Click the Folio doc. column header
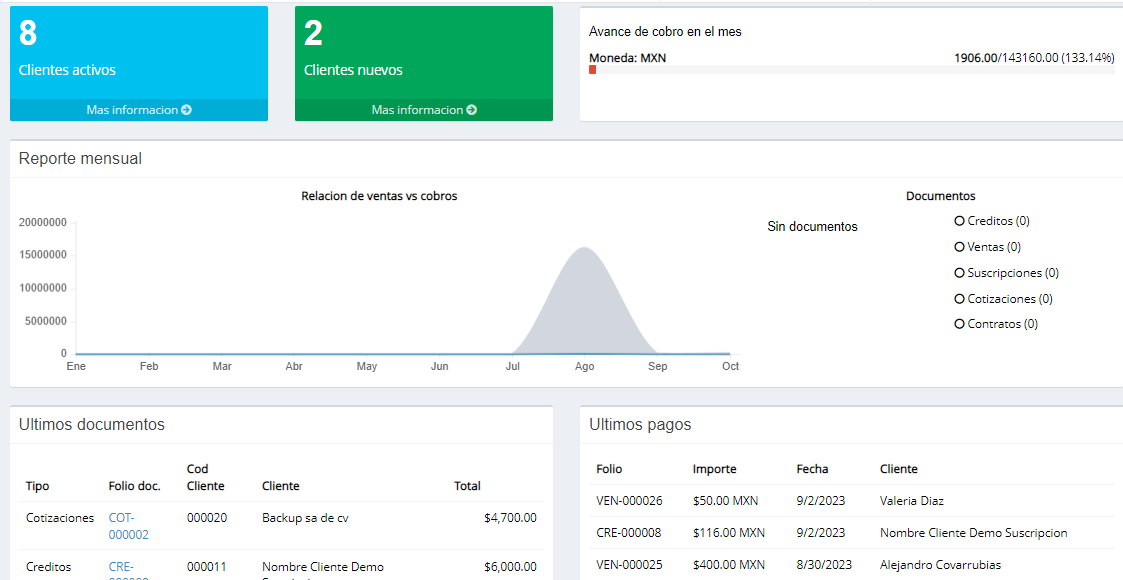 coord(134,486)
